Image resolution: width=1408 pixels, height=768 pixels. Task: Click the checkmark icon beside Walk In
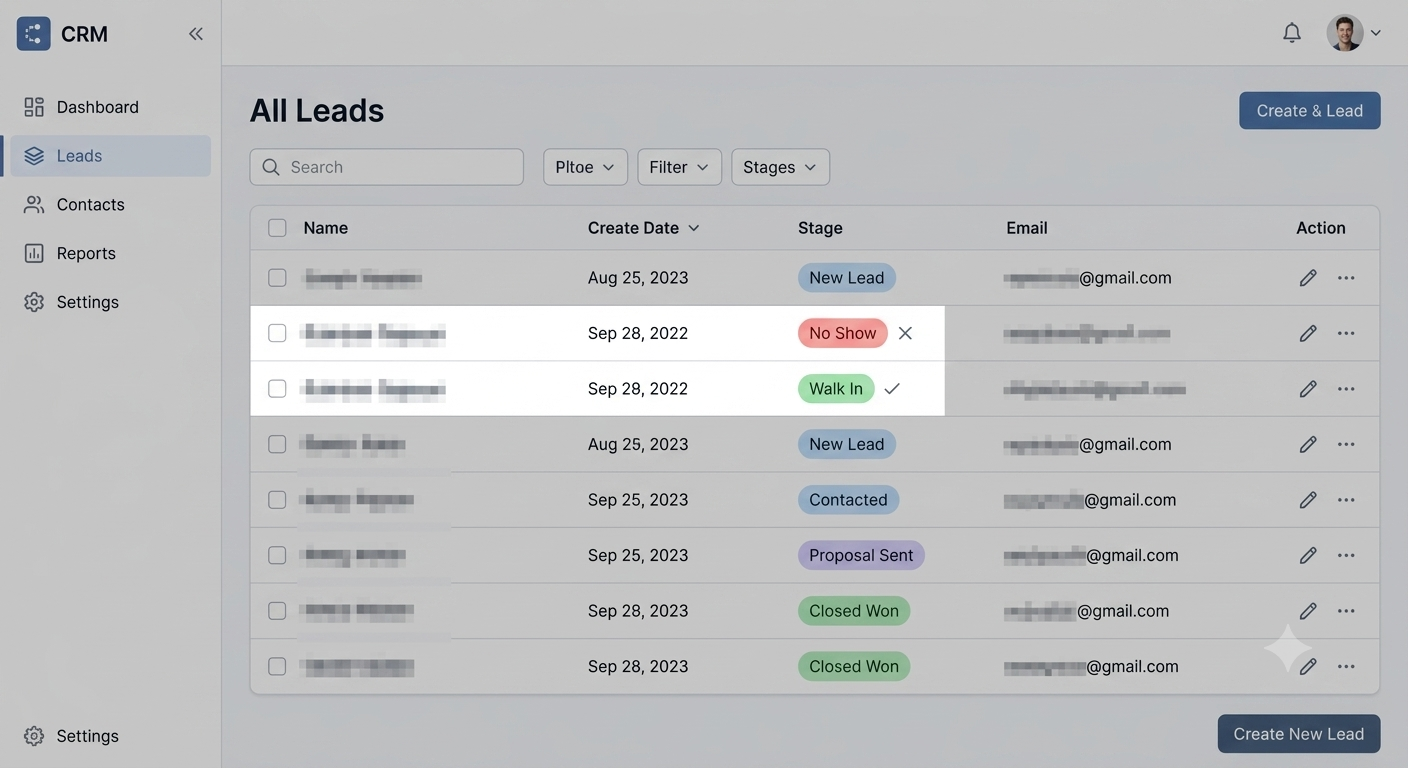click(x=892, y=389)
